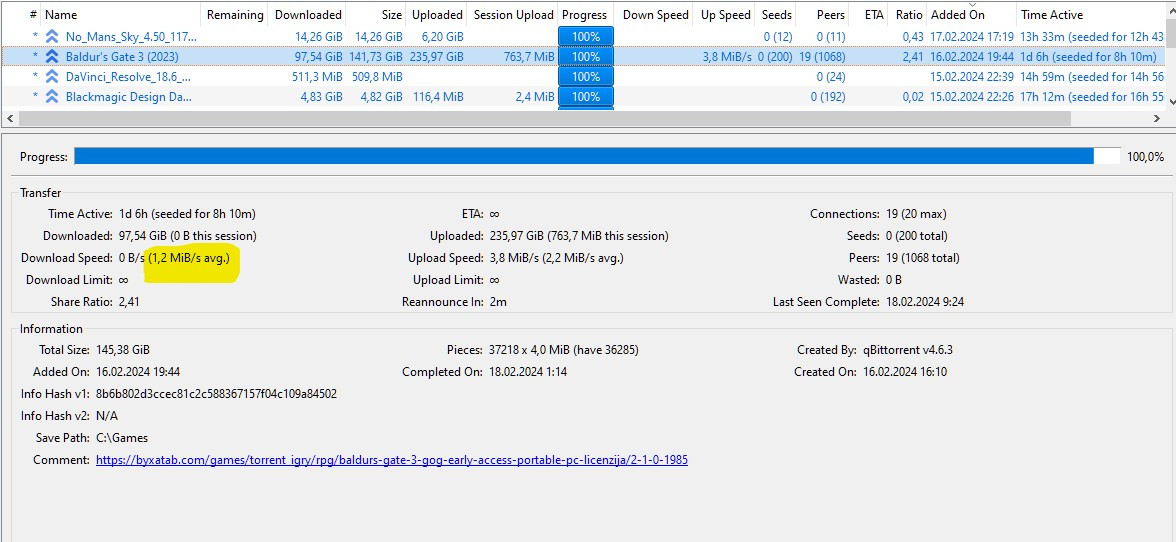
Task: Click the Info Hash v1 value text
Action: pyautogui.click(x=216, y=394)
